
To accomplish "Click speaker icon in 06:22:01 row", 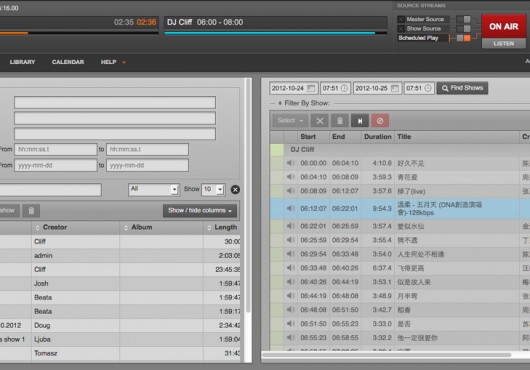I will click(x=290, y=226).
